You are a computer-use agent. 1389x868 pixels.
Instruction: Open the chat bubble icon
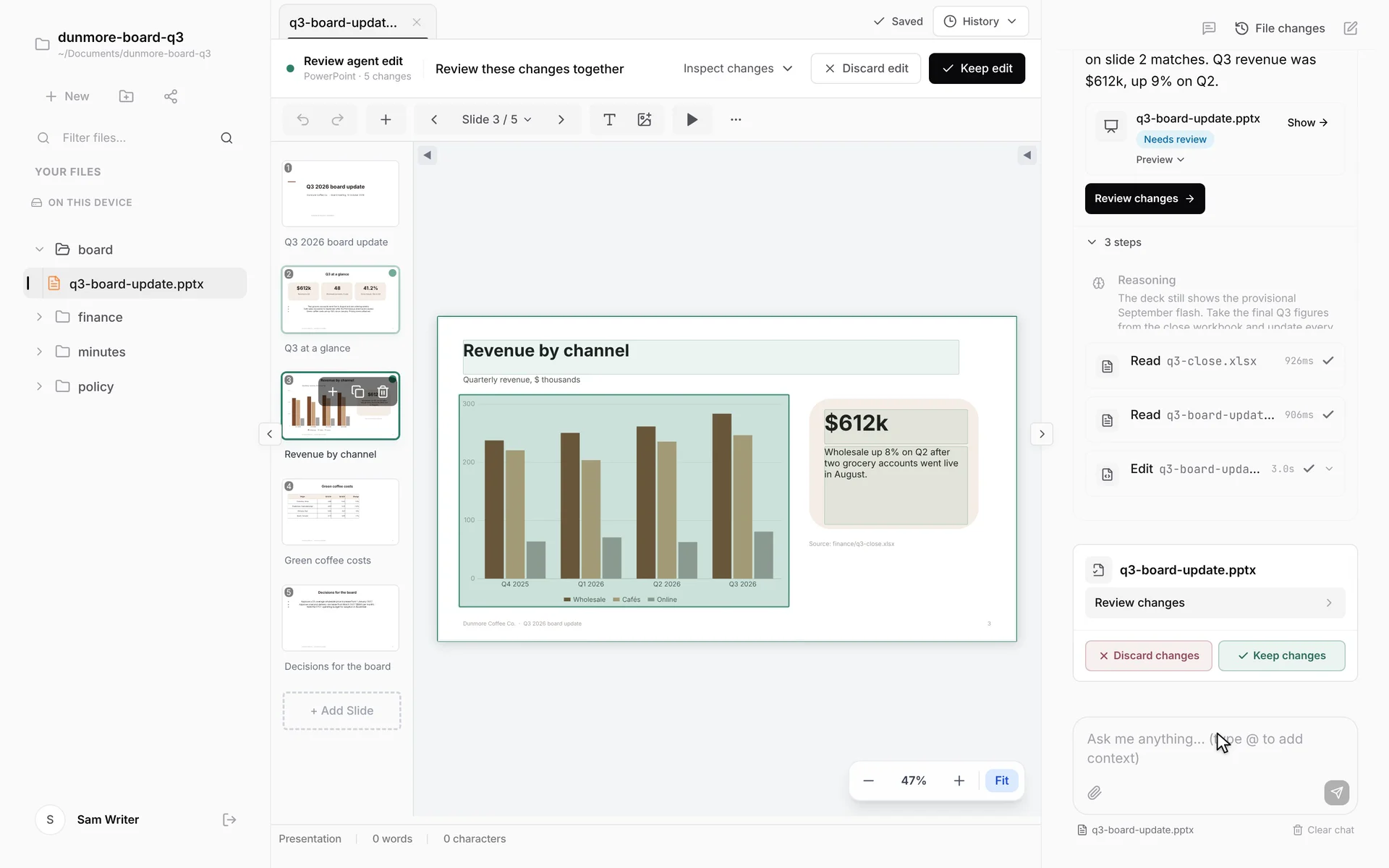coord(1209,28)
